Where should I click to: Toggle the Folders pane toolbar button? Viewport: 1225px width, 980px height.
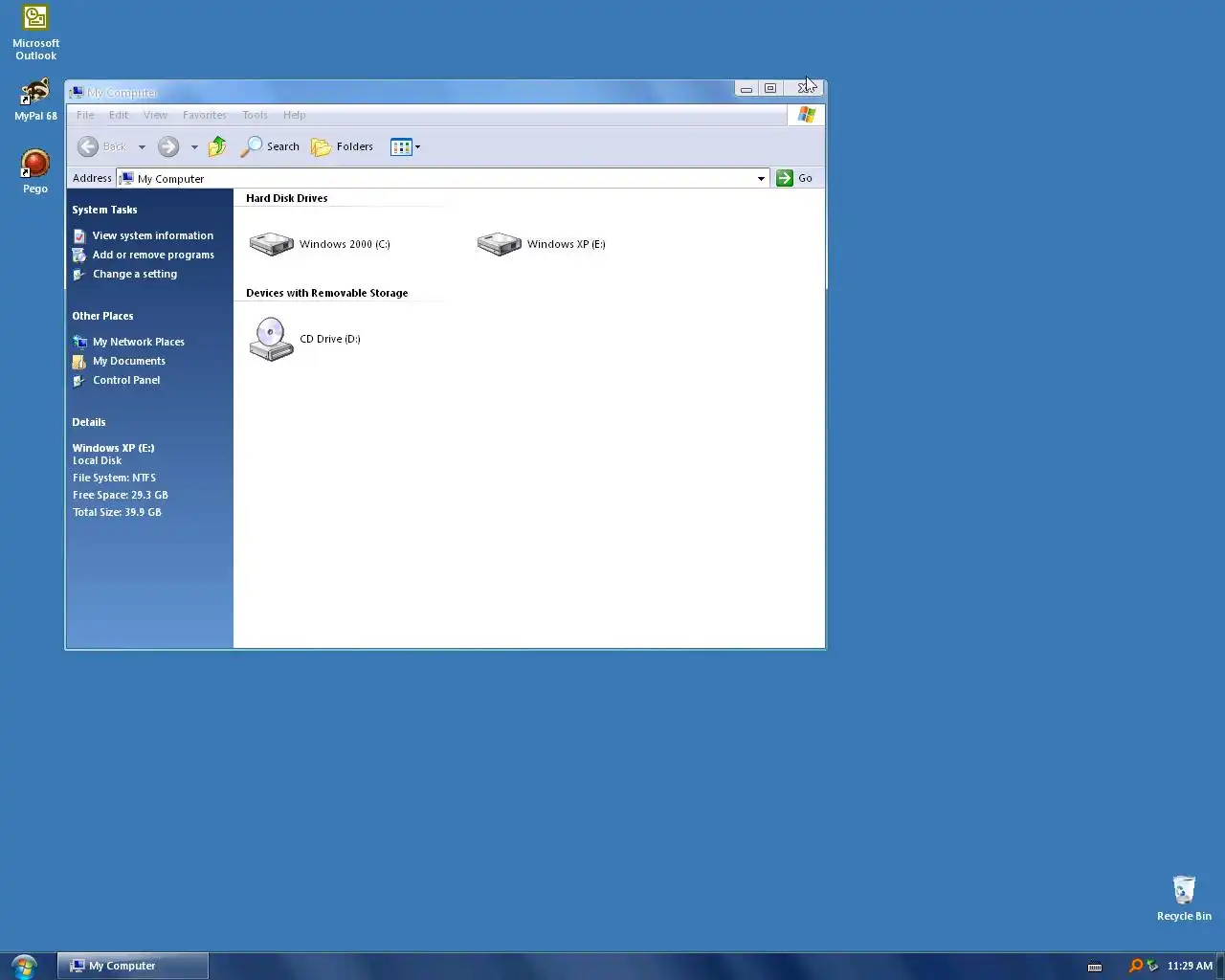(343, 146)
